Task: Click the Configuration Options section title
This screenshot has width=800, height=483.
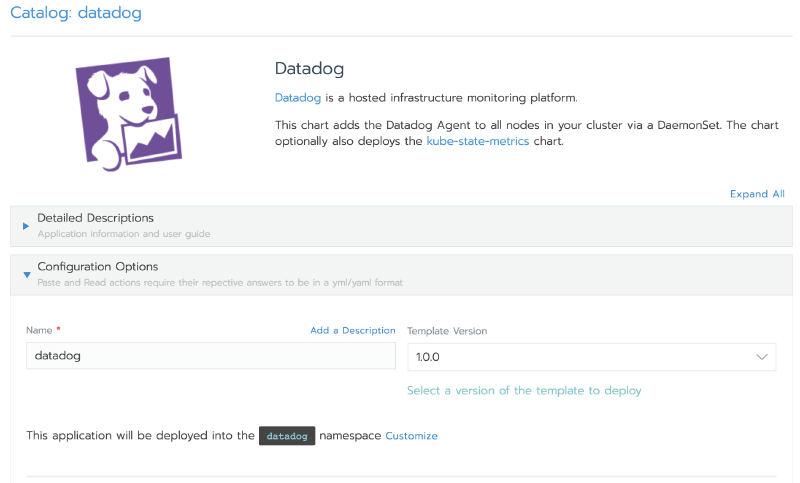Action: coord(98,266)
